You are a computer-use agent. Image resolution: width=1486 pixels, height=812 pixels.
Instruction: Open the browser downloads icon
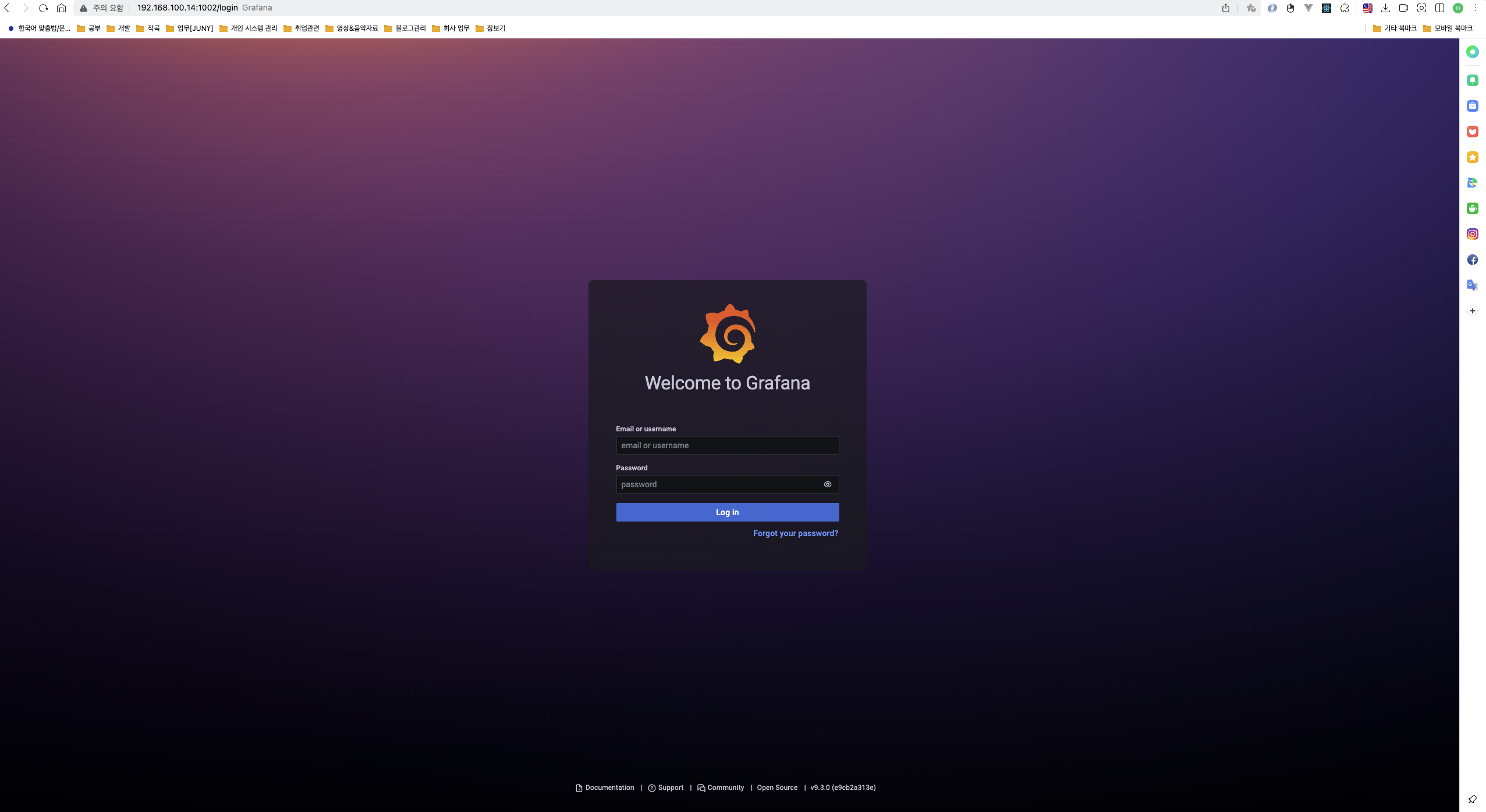coord(1385,8)
